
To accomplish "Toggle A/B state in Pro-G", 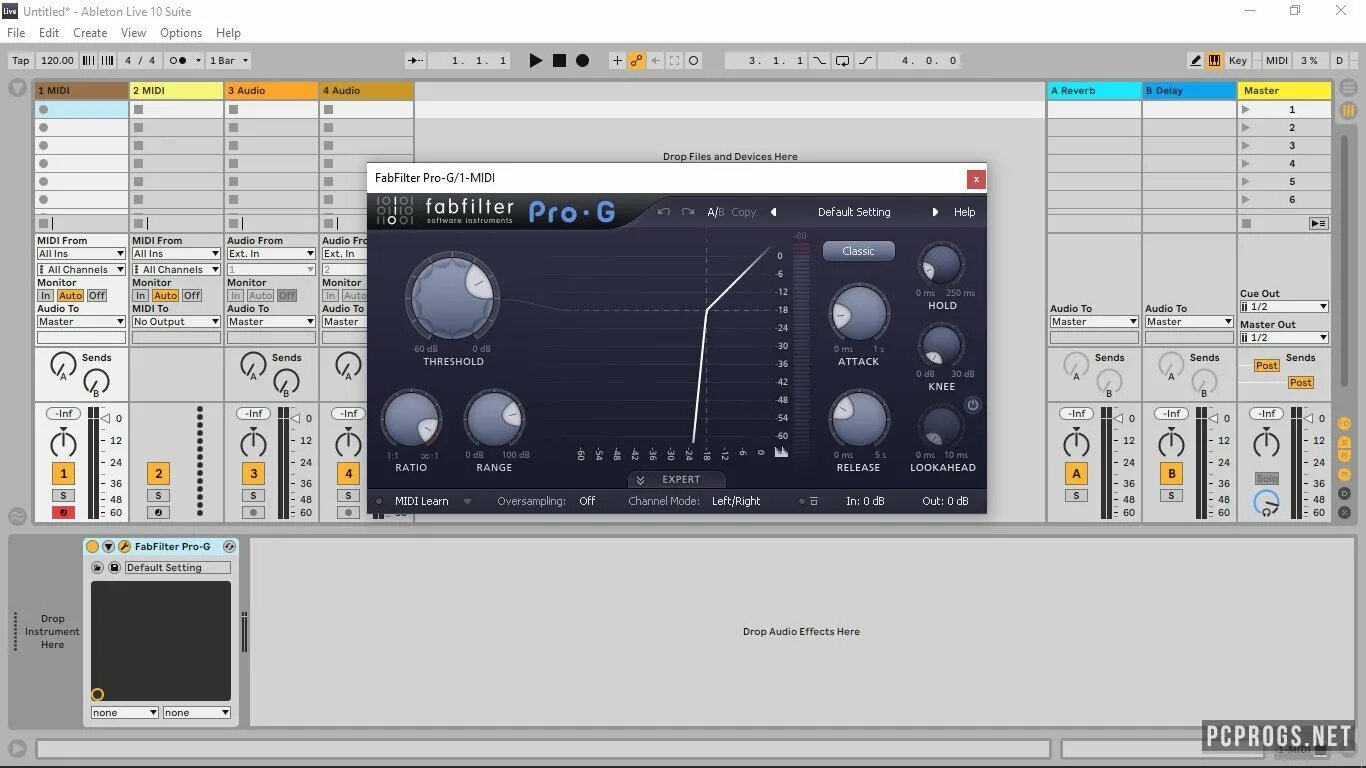I will pos(715,212).
